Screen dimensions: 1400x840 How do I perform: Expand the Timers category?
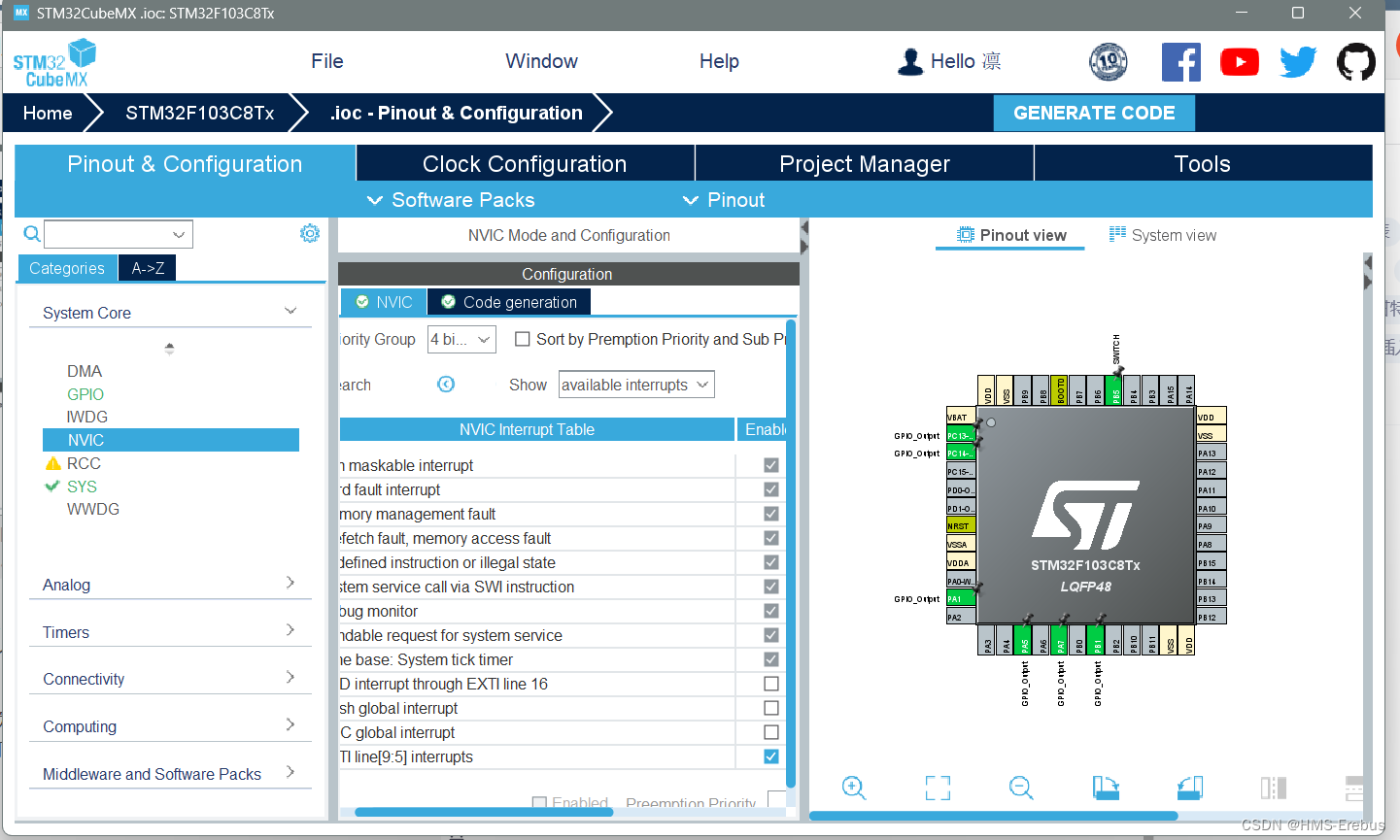pyautogui.click(x=290, y=630)
